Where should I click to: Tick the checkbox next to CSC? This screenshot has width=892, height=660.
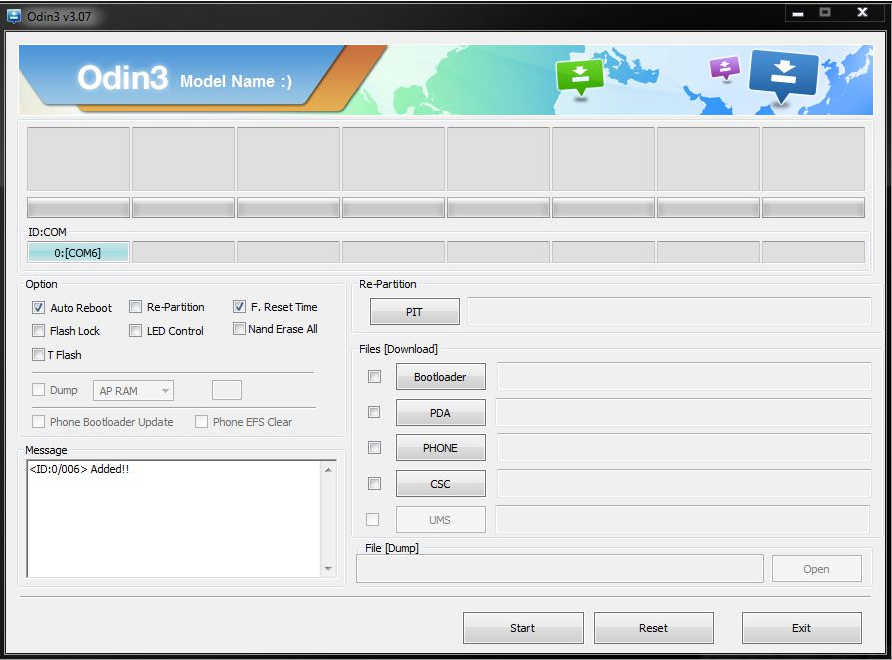(x=374, y=484)
